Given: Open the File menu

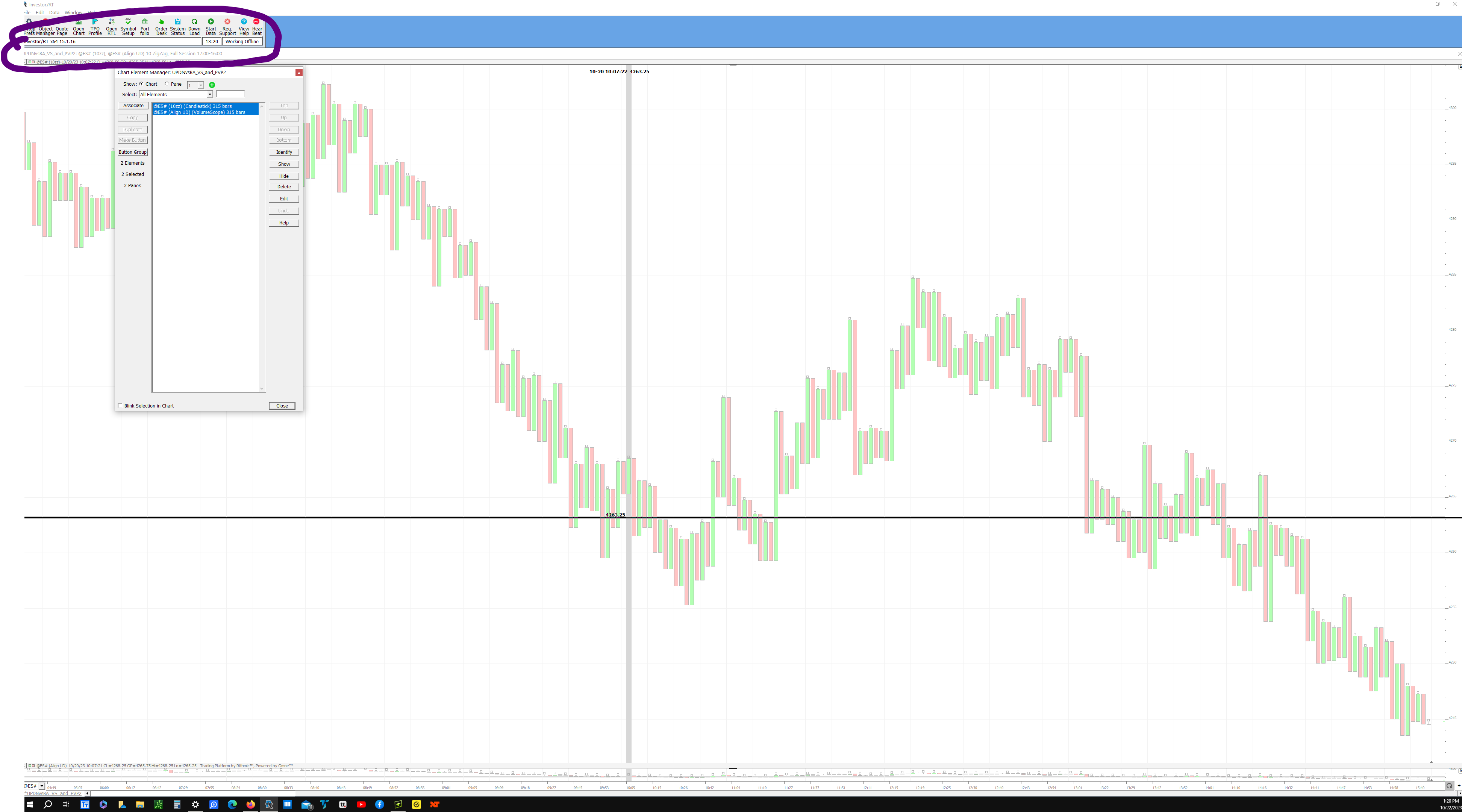Looking at the screenshot, I should [x=27, y=12].
